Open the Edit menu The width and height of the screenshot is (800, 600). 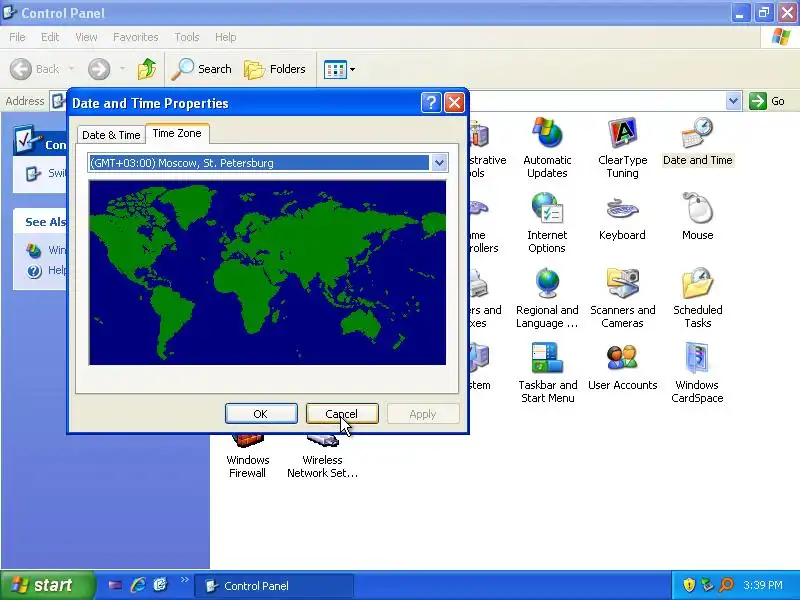(x=50, y=37)
